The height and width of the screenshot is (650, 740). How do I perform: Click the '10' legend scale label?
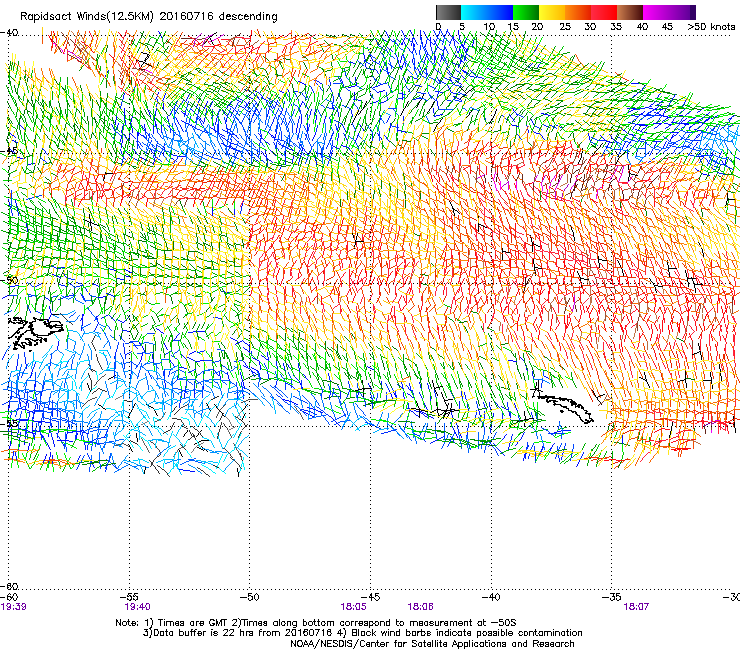(x=489, y=26)
